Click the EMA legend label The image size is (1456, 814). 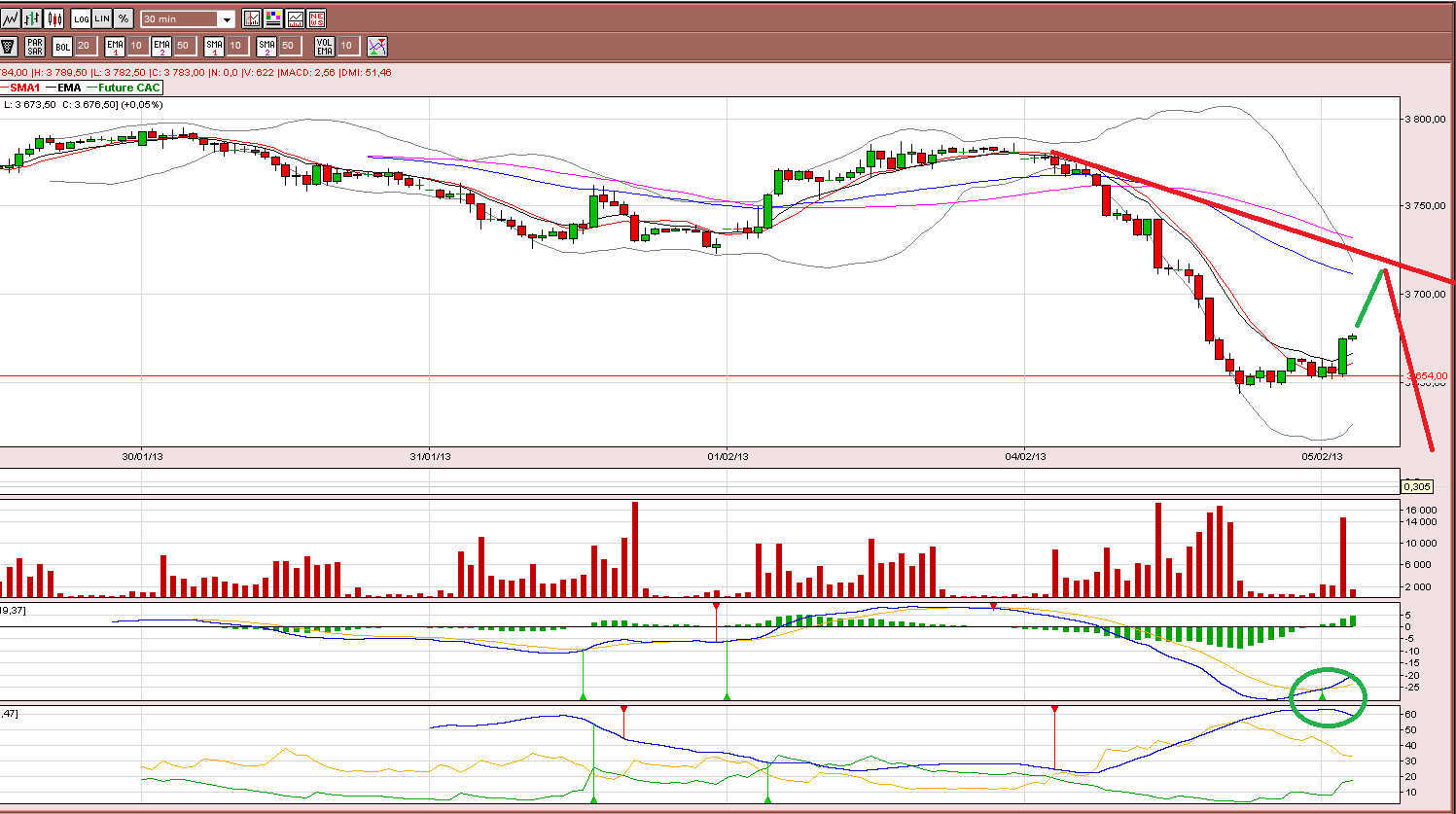69,88
